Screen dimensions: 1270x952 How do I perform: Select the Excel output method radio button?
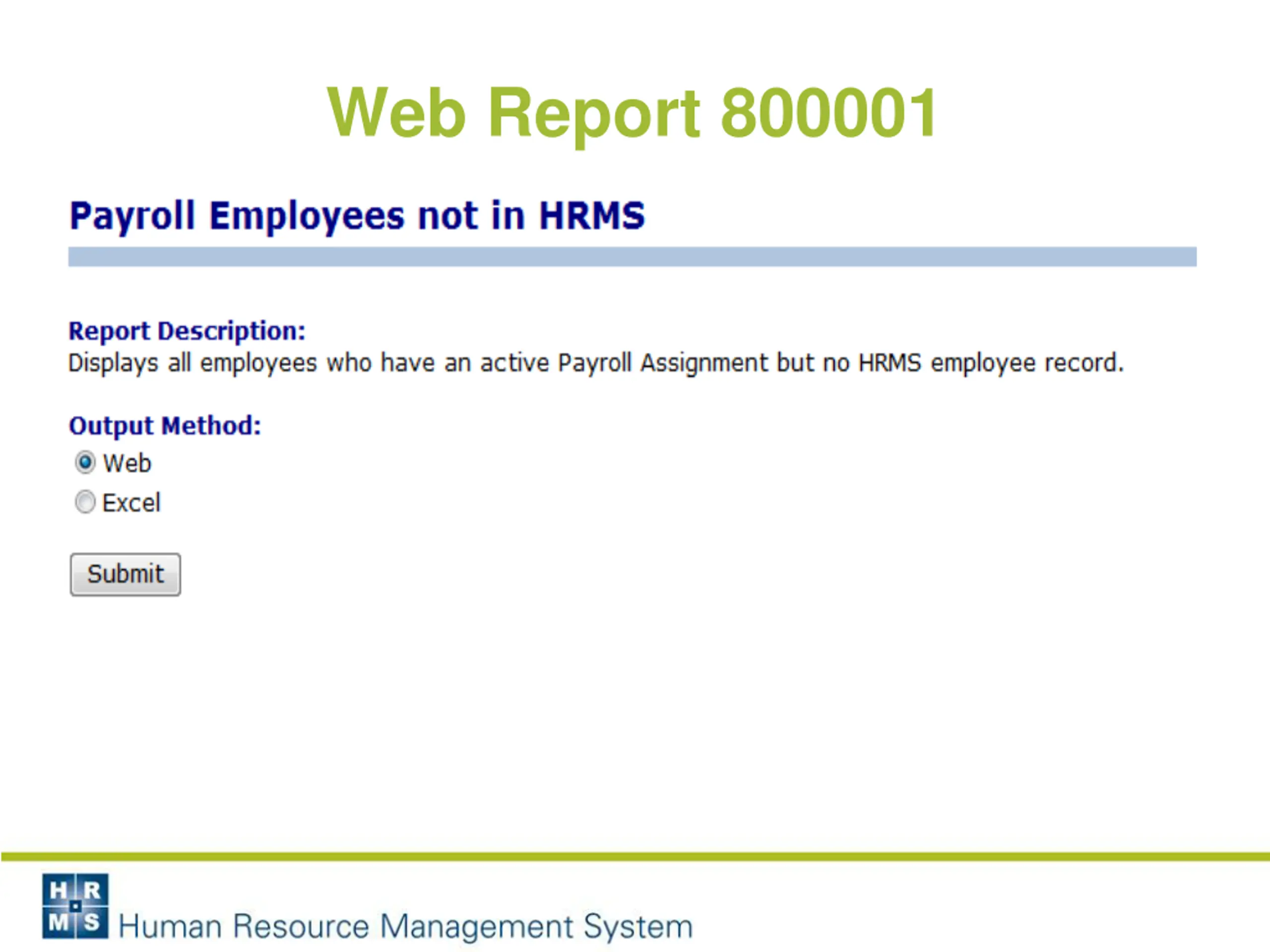[x=85, y=502]
